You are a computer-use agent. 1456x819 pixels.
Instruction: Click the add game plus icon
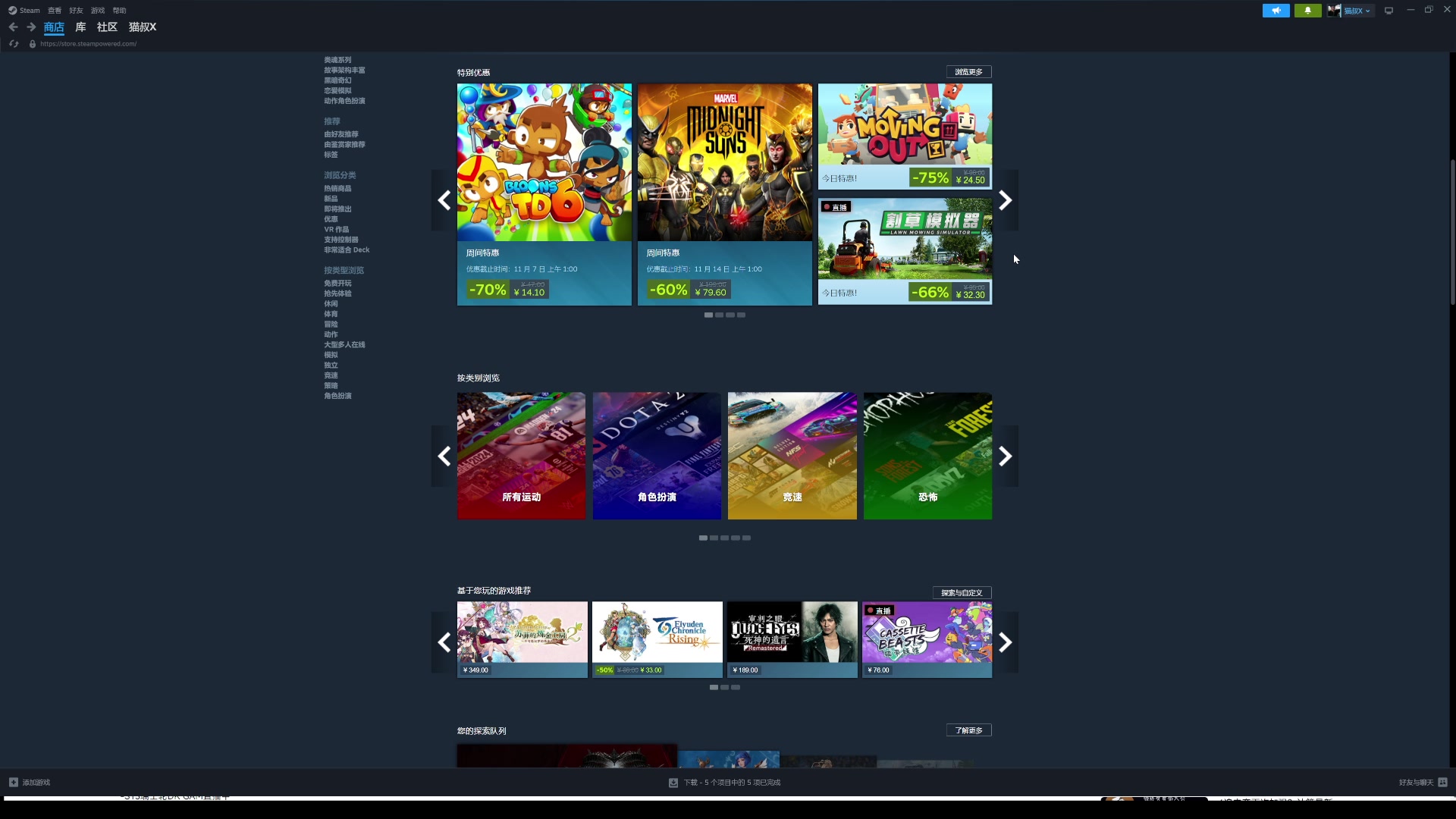pos(13,782)
